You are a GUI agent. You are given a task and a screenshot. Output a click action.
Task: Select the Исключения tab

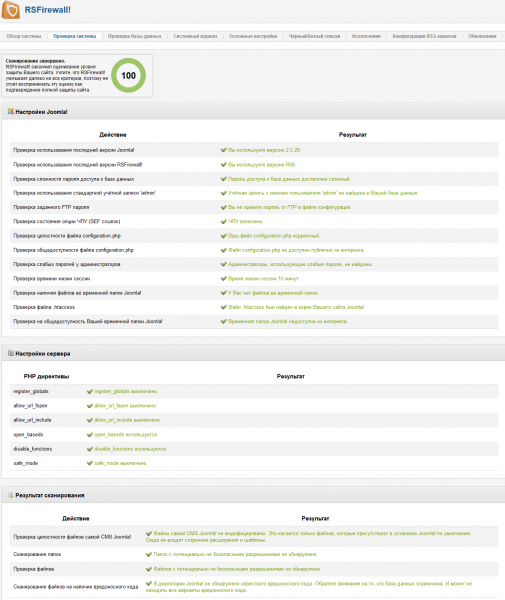coord(366,36)
